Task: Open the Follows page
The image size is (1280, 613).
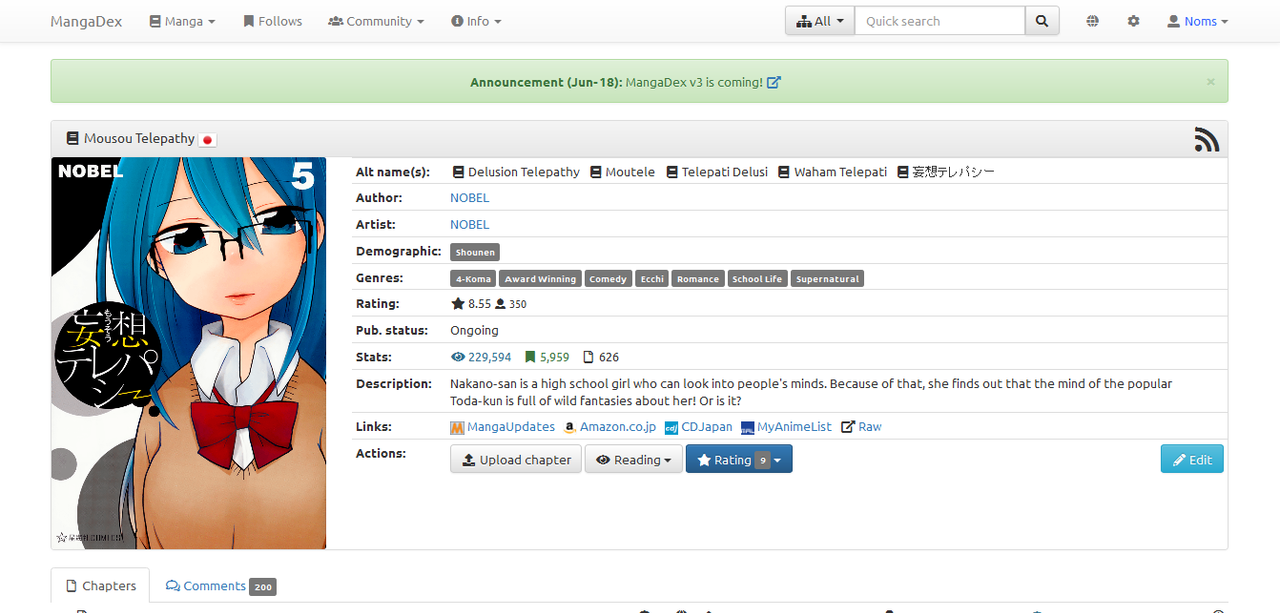Action: point(272,21)
